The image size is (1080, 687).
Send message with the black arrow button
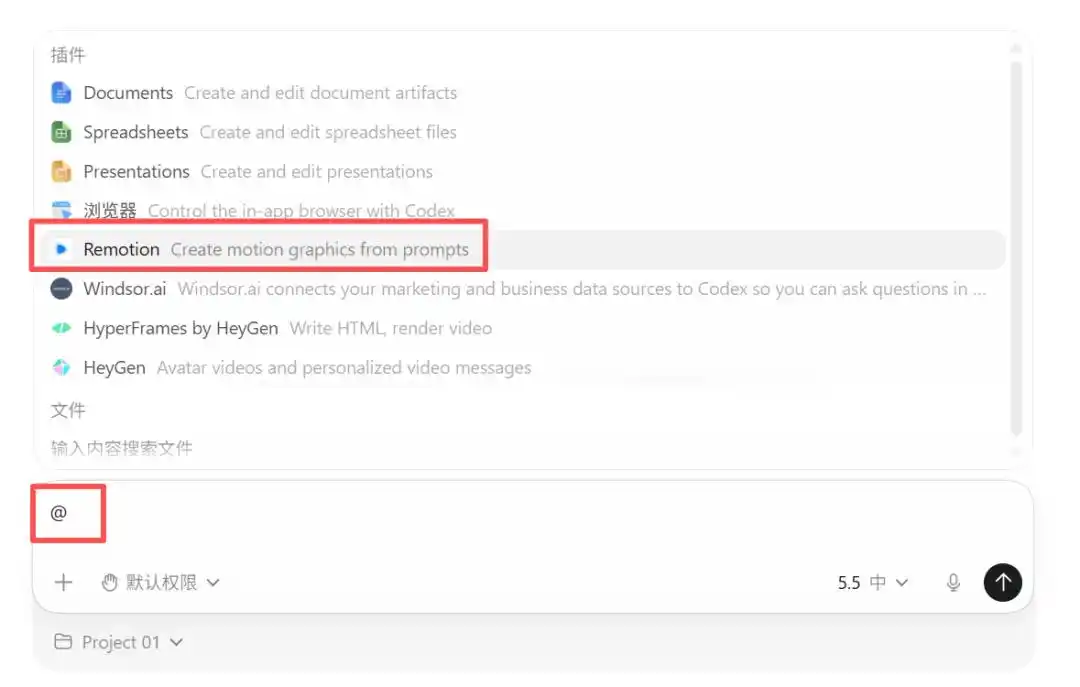[x=1003, y=582]
